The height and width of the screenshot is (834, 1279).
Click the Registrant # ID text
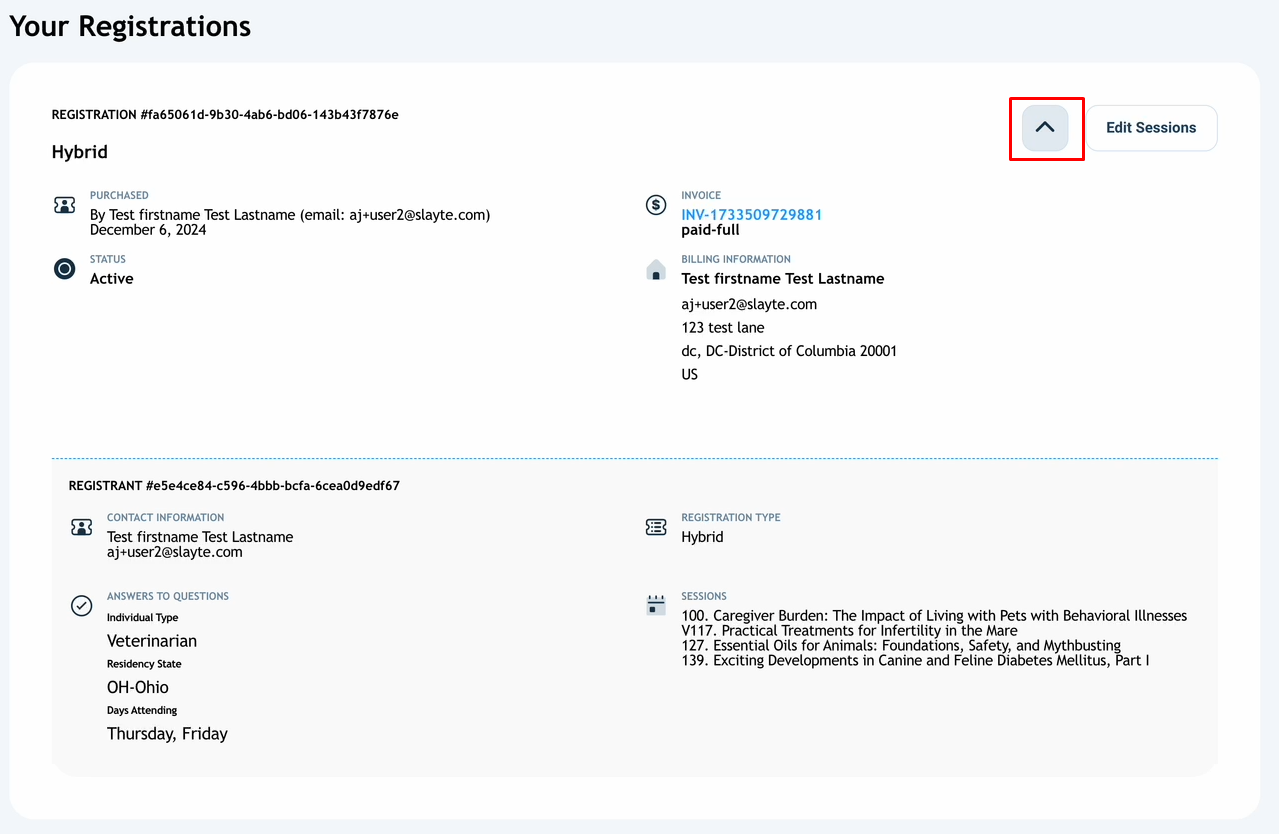point(234,486)
